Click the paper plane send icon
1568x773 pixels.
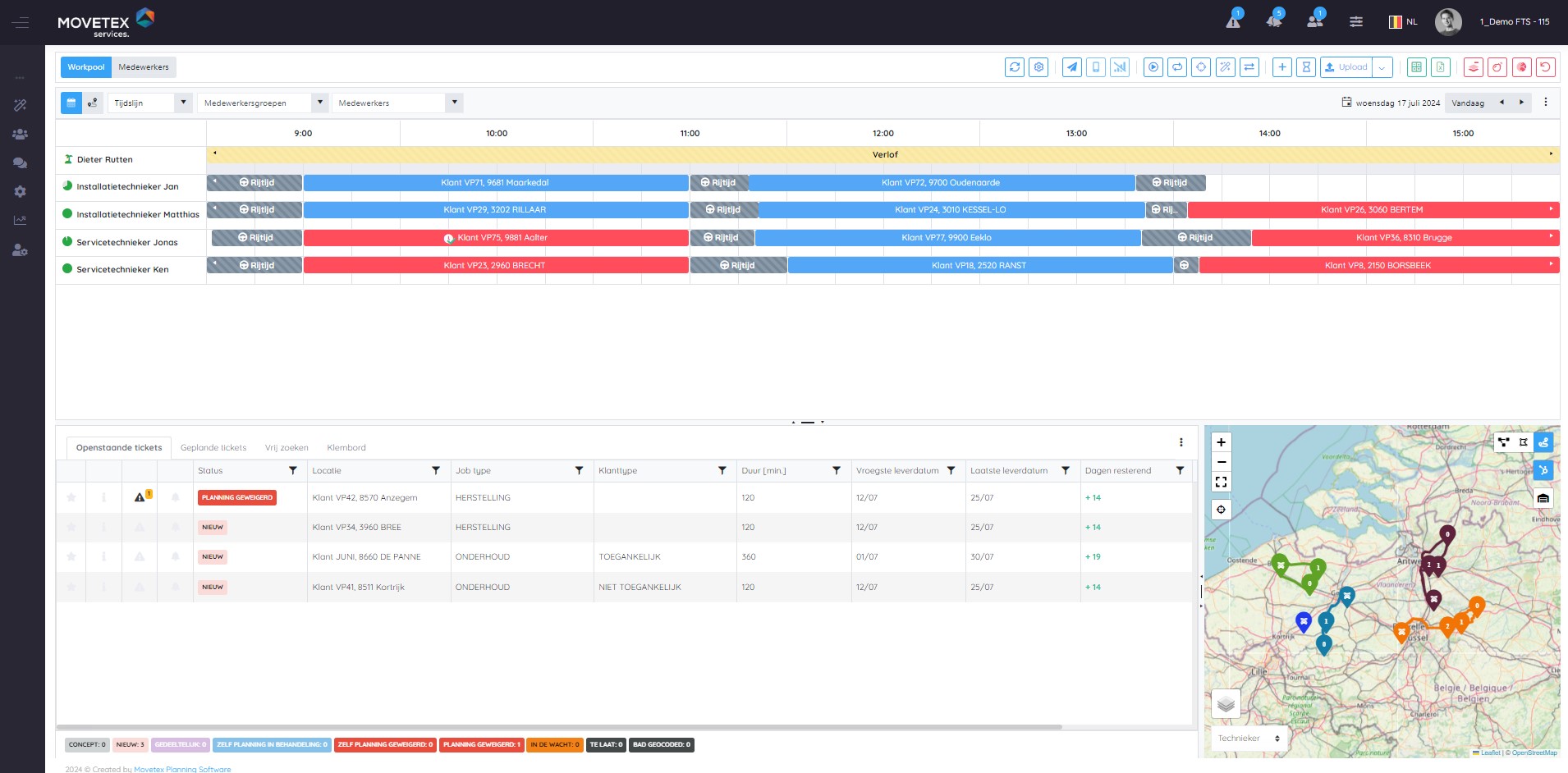1072,67
